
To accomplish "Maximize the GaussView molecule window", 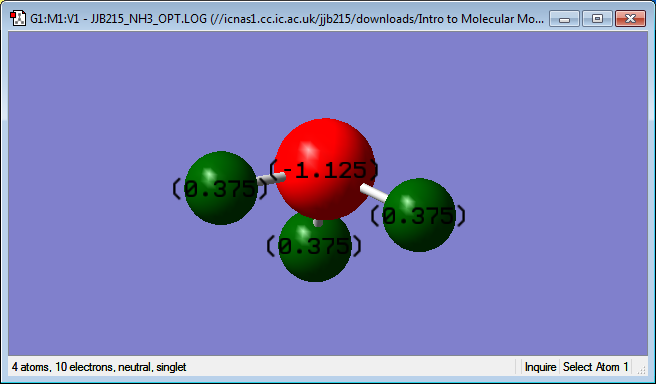I will click(597, 19).
